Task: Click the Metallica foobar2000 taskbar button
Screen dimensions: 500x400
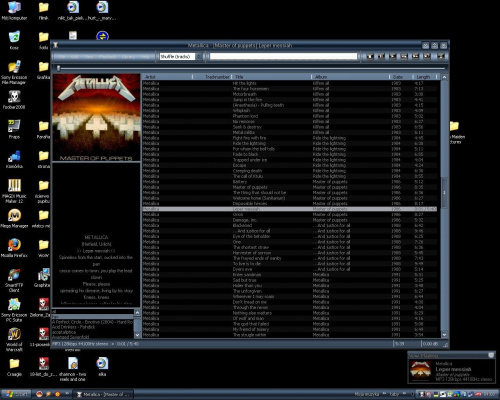Action: 103,394
